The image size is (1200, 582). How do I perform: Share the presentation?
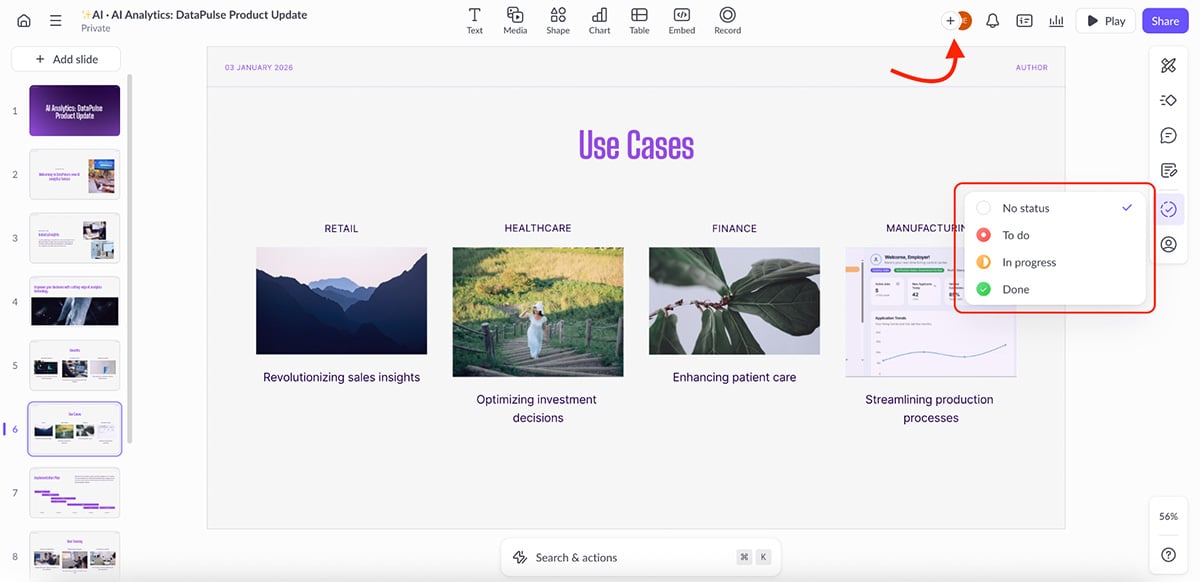point(1164,20)
